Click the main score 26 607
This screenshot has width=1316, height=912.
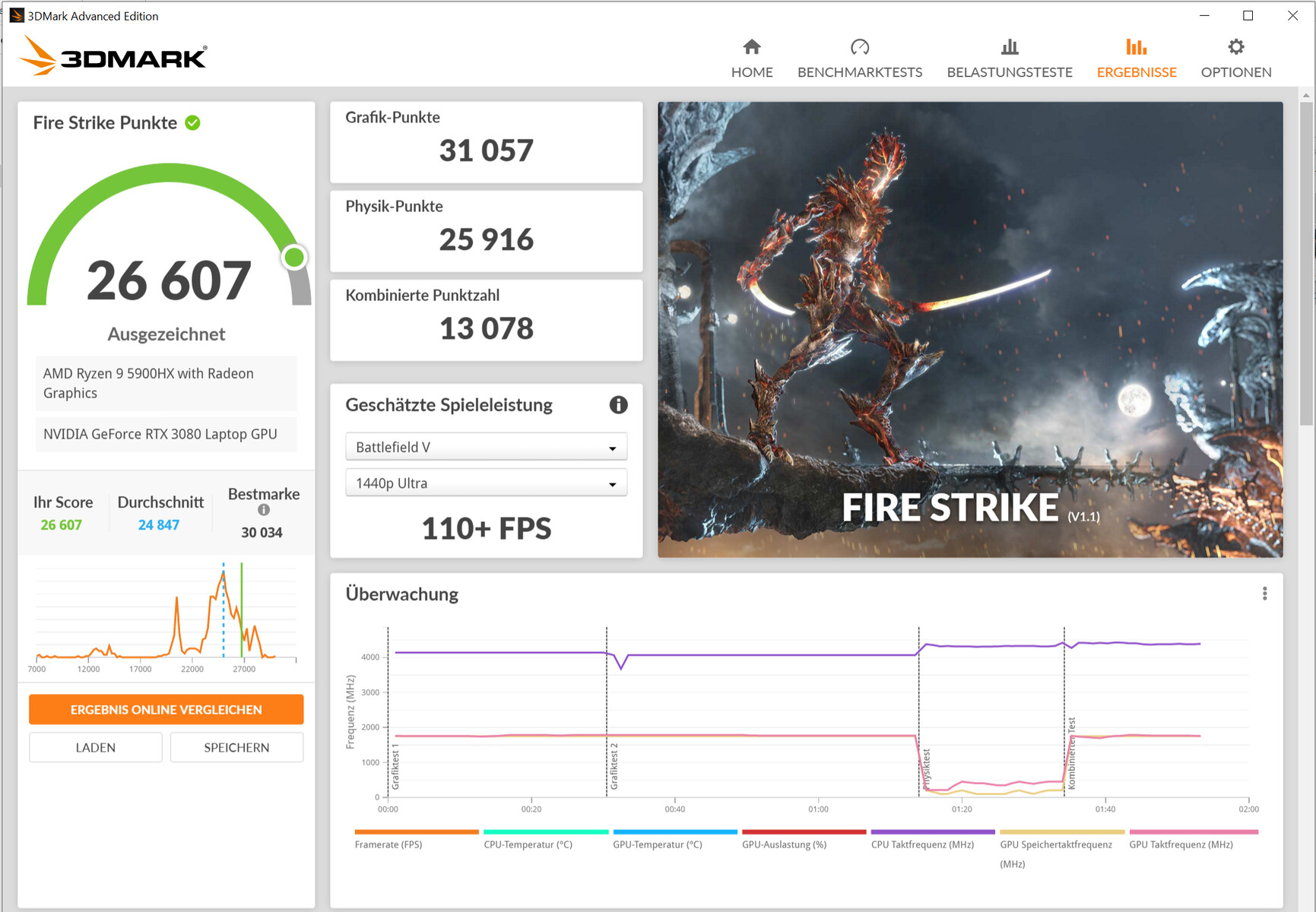[x=169, y=280]
